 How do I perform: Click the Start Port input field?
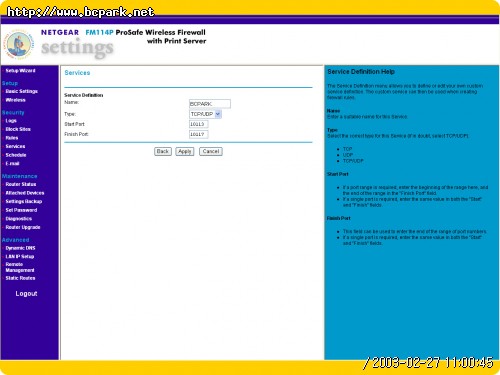pyautogui.click(x=199, y=124)
